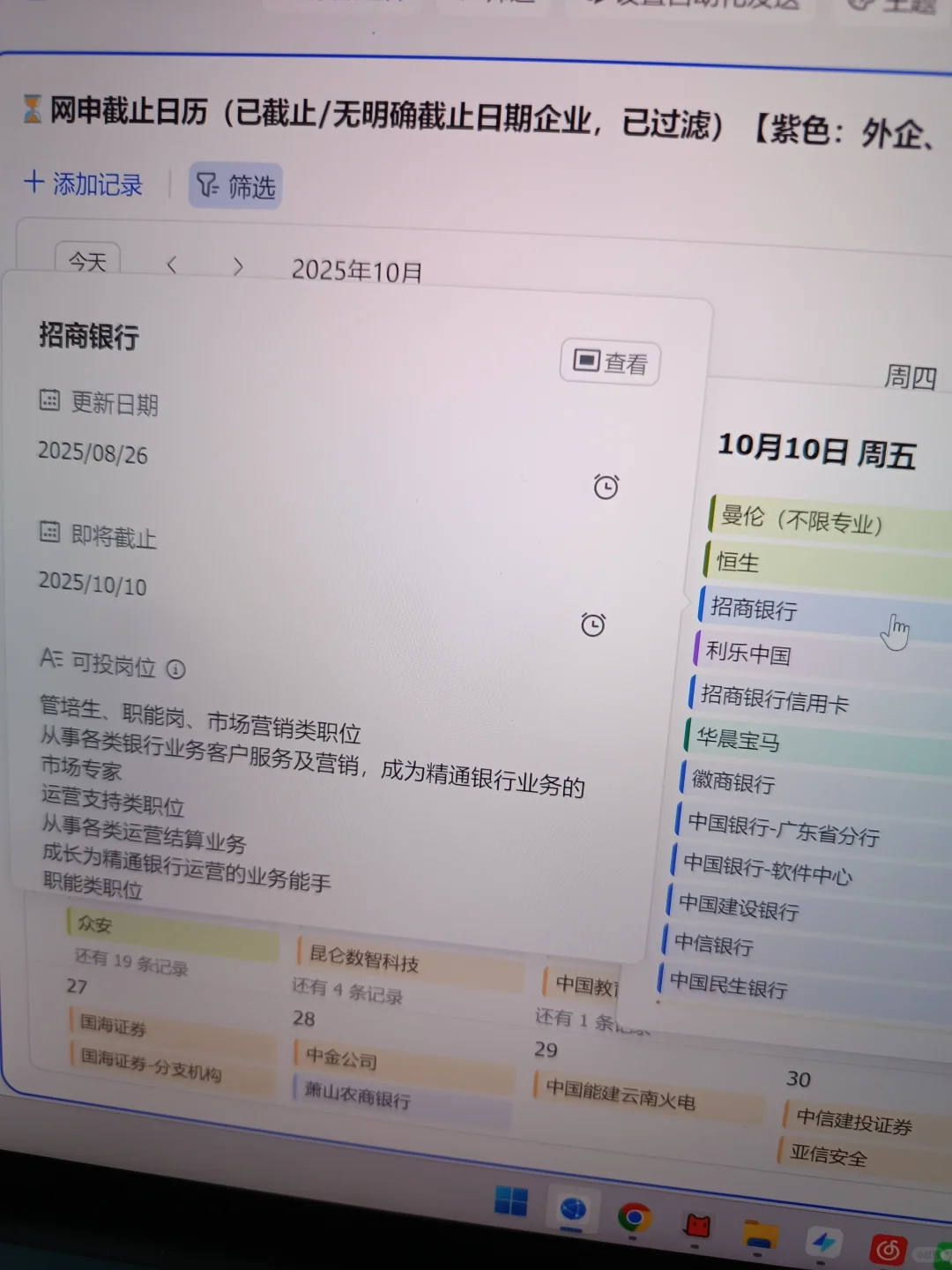Go to previous month with left chevron
The height and width of the screenshot is (1270, 952).
[x=172, y=264]
